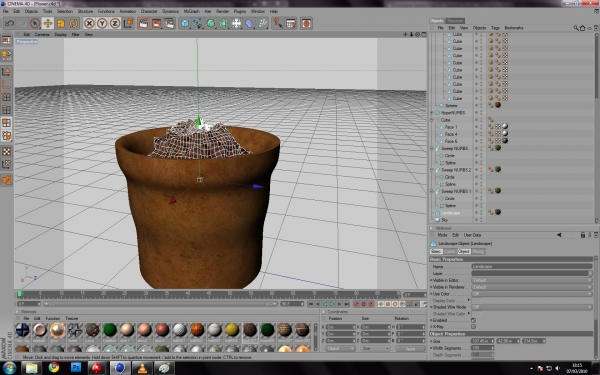Click the red icon at toolbar end
Image resolution: width=600 pixels, height=375 pixels.
click(306, 23)
